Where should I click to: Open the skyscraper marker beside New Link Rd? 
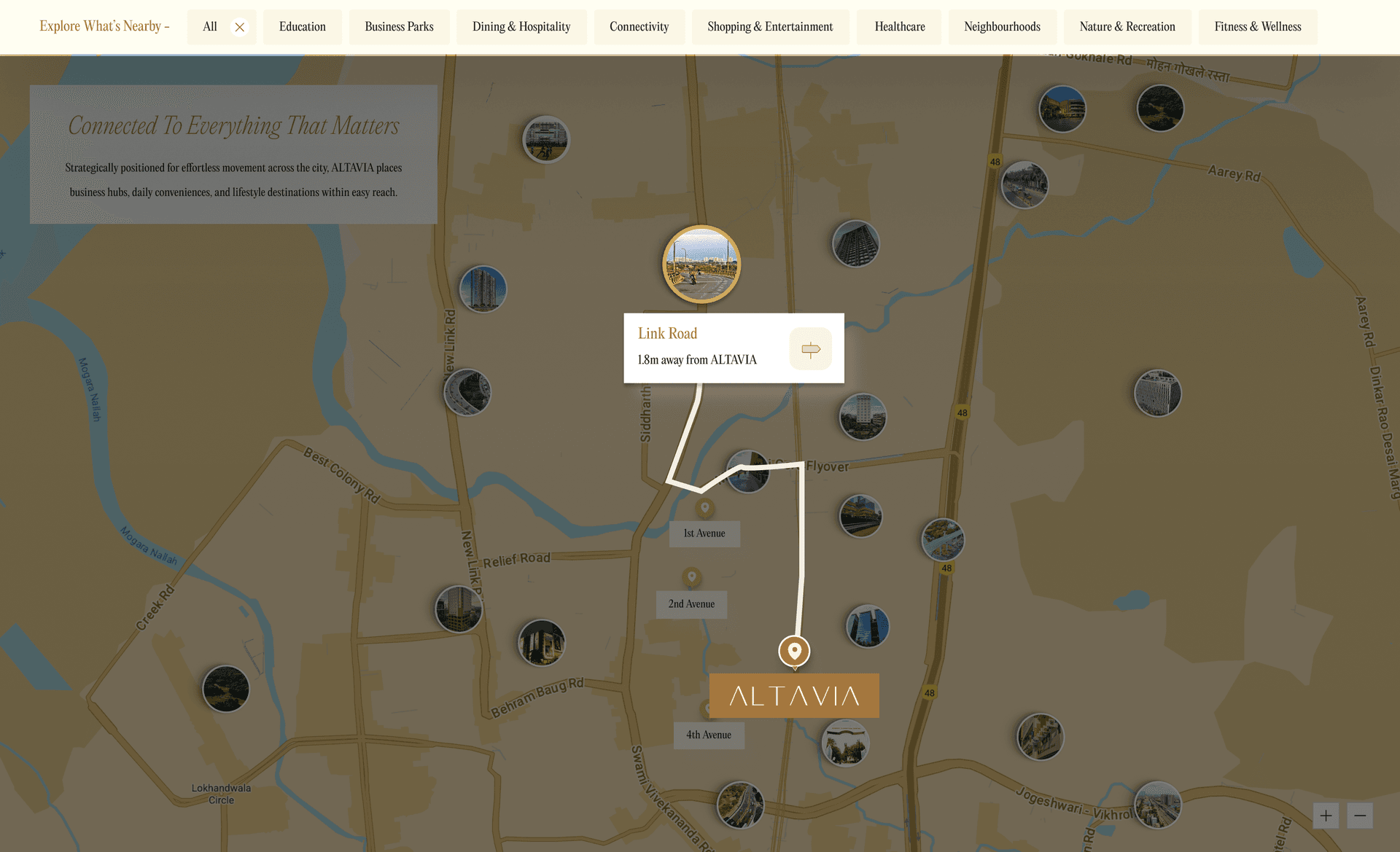click(x=483, y=289)
